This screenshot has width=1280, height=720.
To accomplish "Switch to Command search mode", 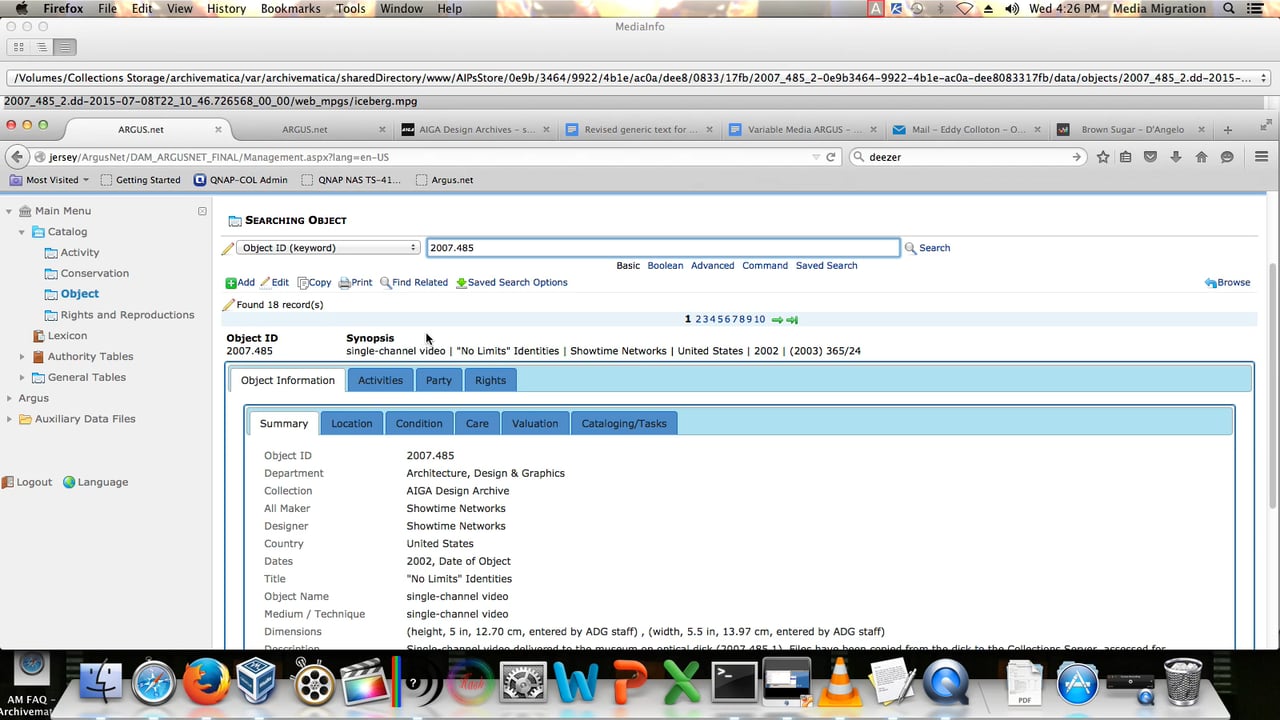I will [765, 266].
